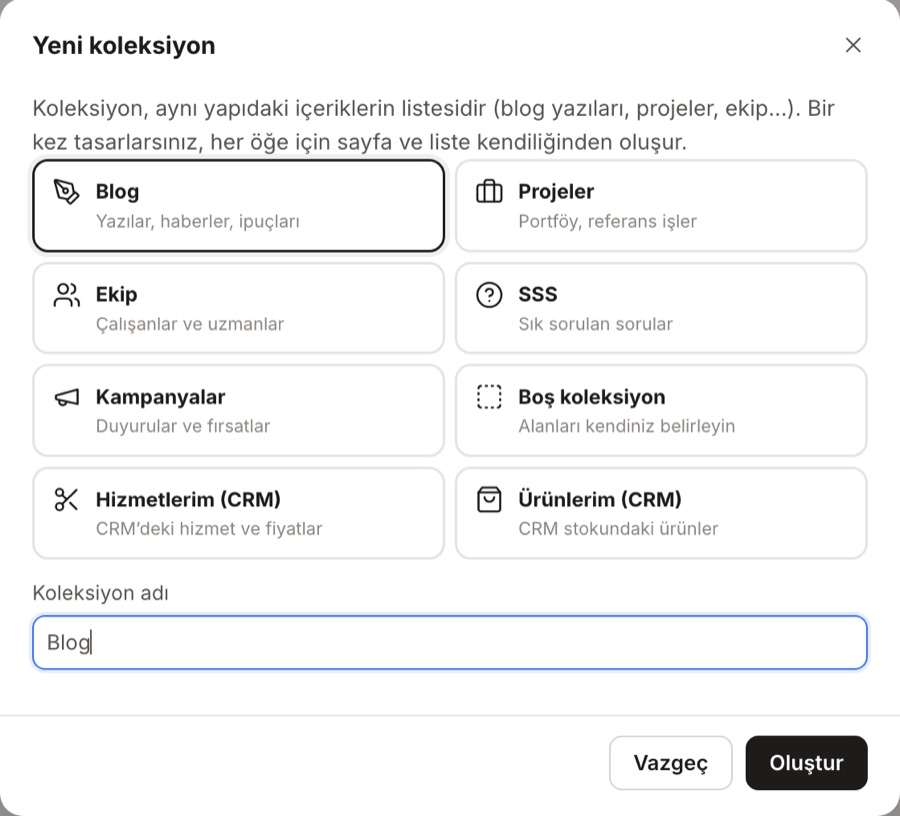The height and width of the screenshot is (816, 900).
Task: Select the SSS collection title
Action: click(538, 294)
